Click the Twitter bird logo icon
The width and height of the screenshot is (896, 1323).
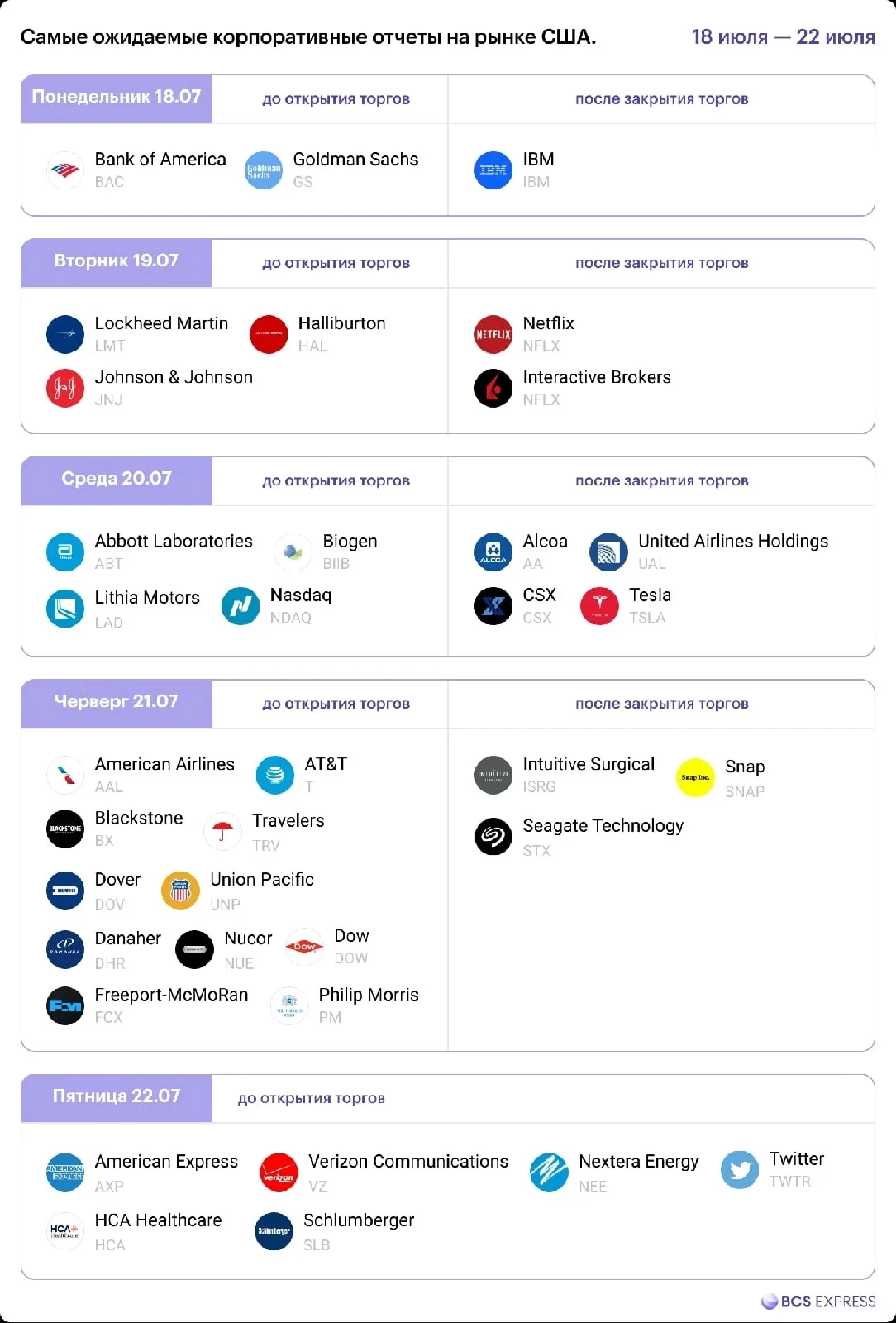click(x=740, y=1170)
